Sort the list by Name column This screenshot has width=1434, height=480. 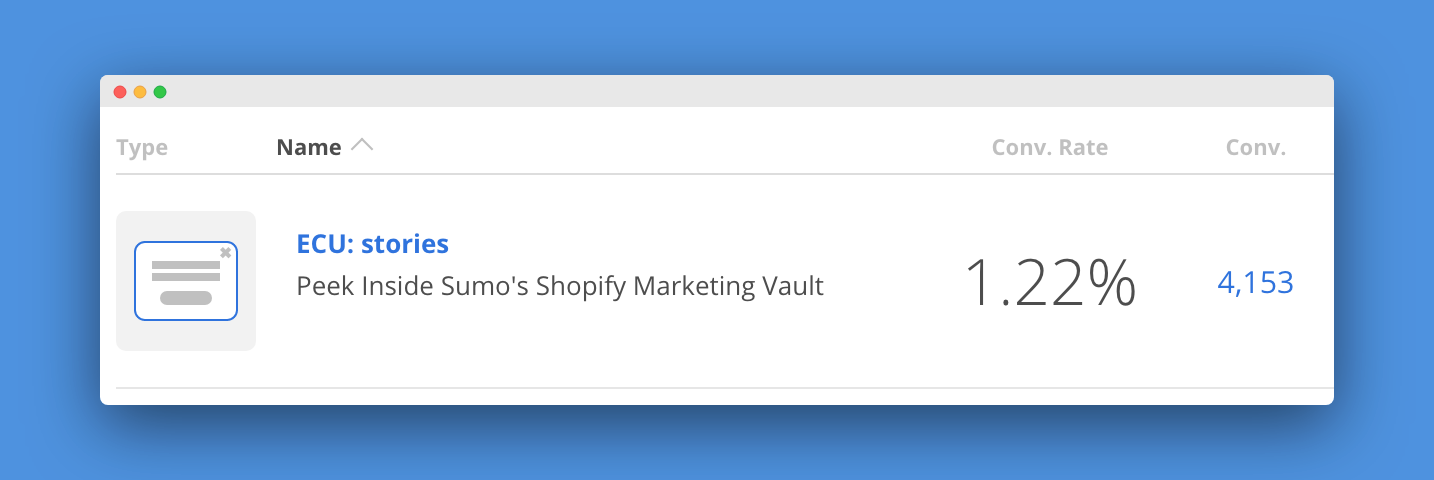pyautogui.click(x=309, y=148)
